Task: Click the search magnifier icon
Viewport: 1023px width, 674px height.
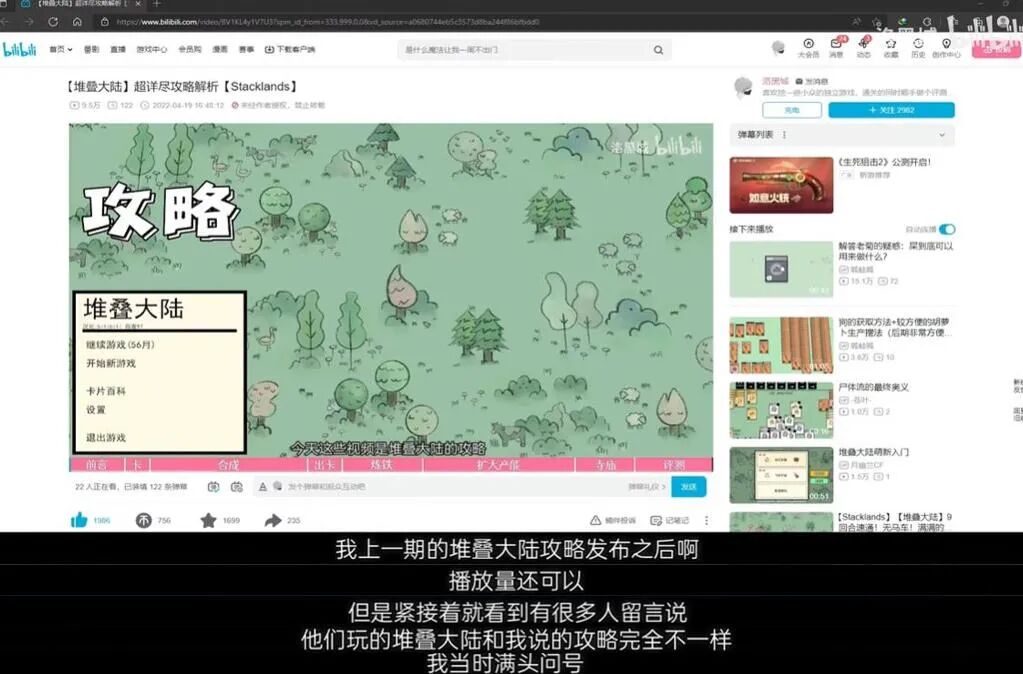Action: tap(658, 50)
